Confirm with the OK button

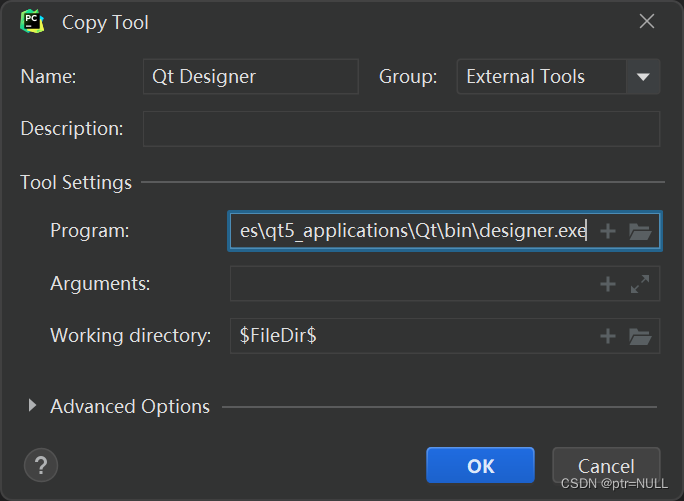click(x=480, y=465)
